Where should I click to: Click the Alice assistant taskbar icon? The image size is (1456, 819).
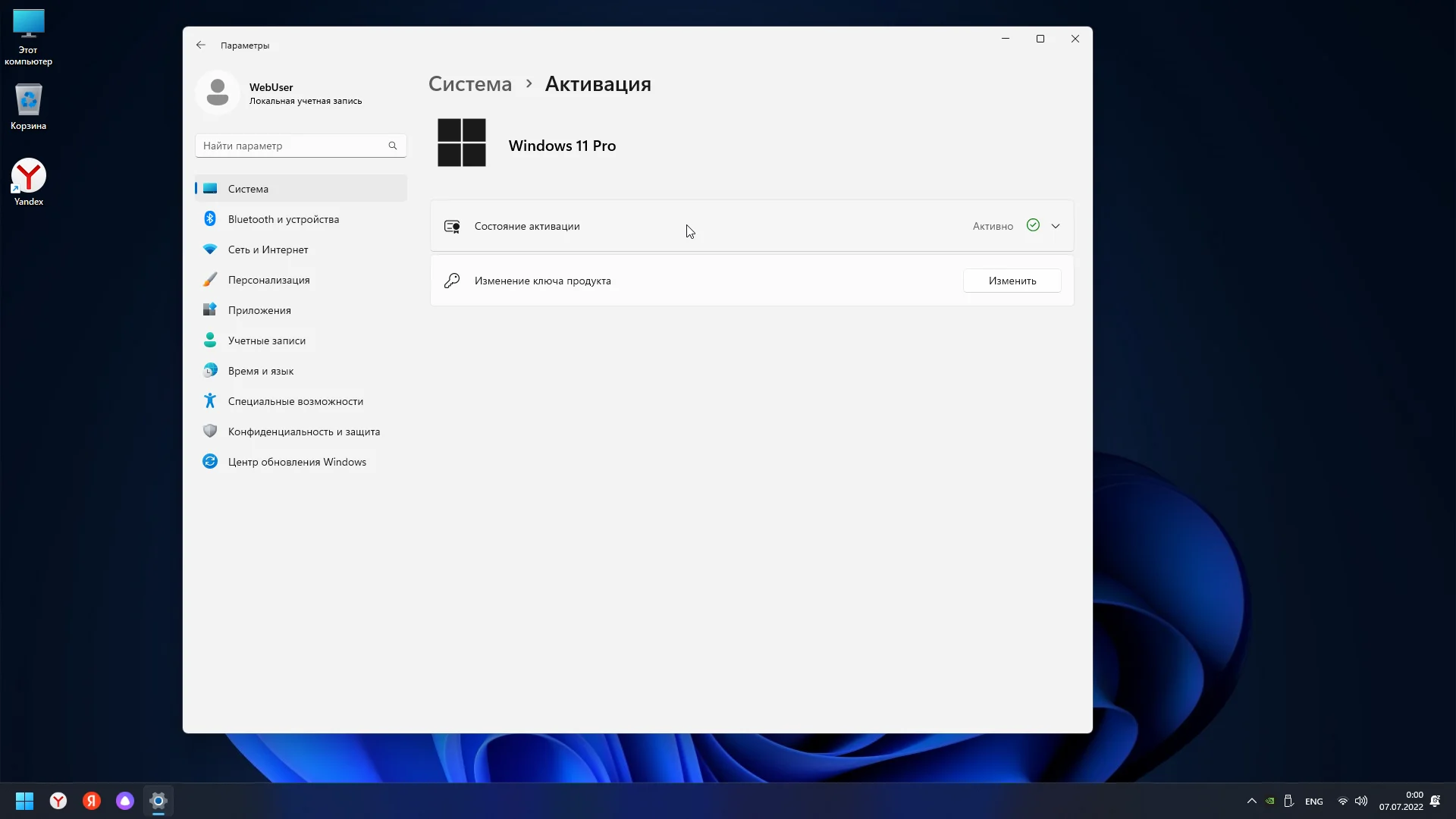(125, 801)
